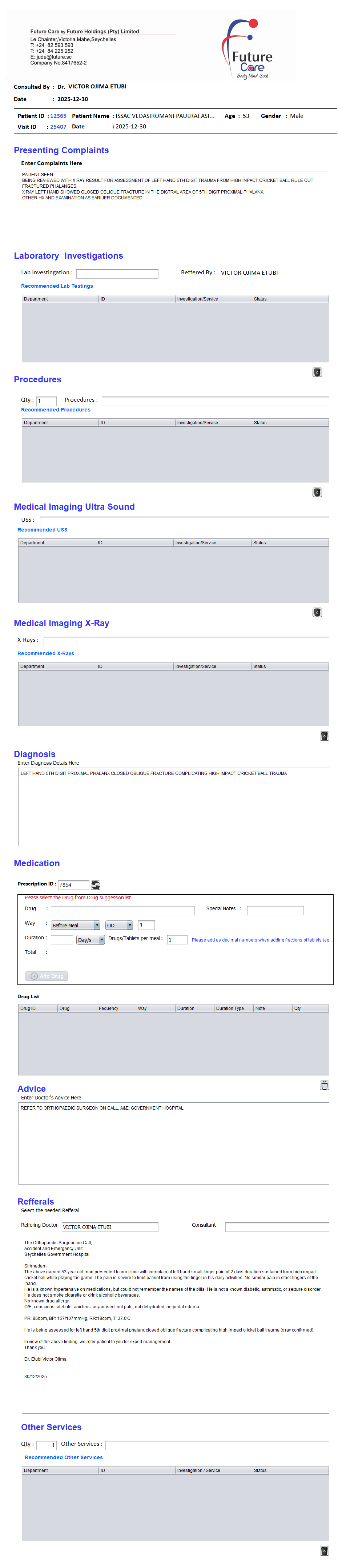This screenshot has height=1568, width=338.
Task: Focus the Drug name input field
Action: click(x=123, y=911)
